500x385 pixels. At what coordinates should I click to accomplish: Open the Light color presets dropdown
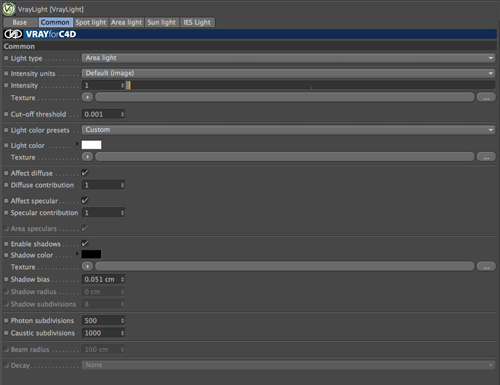pyautogui.click(x=289, y=130)
